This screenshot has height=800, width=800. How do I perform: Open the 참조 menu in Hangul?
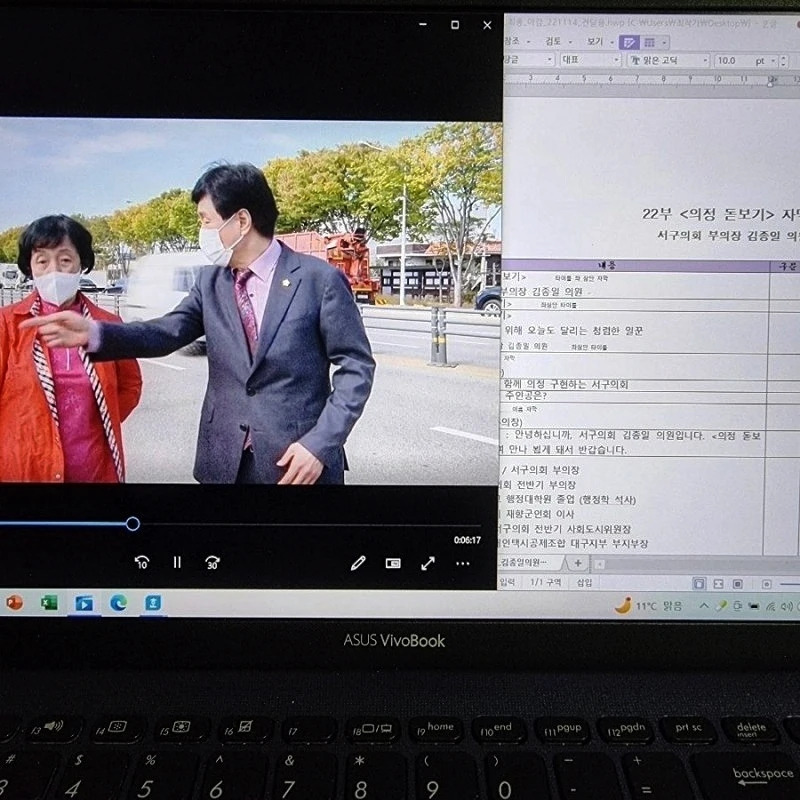pos(512,41)
